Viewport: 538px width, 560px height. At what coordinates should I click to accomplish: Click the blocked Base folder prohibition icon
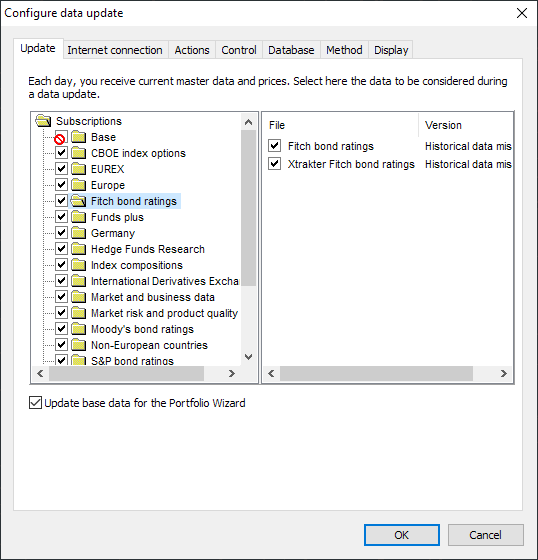[x=60, y=139]
